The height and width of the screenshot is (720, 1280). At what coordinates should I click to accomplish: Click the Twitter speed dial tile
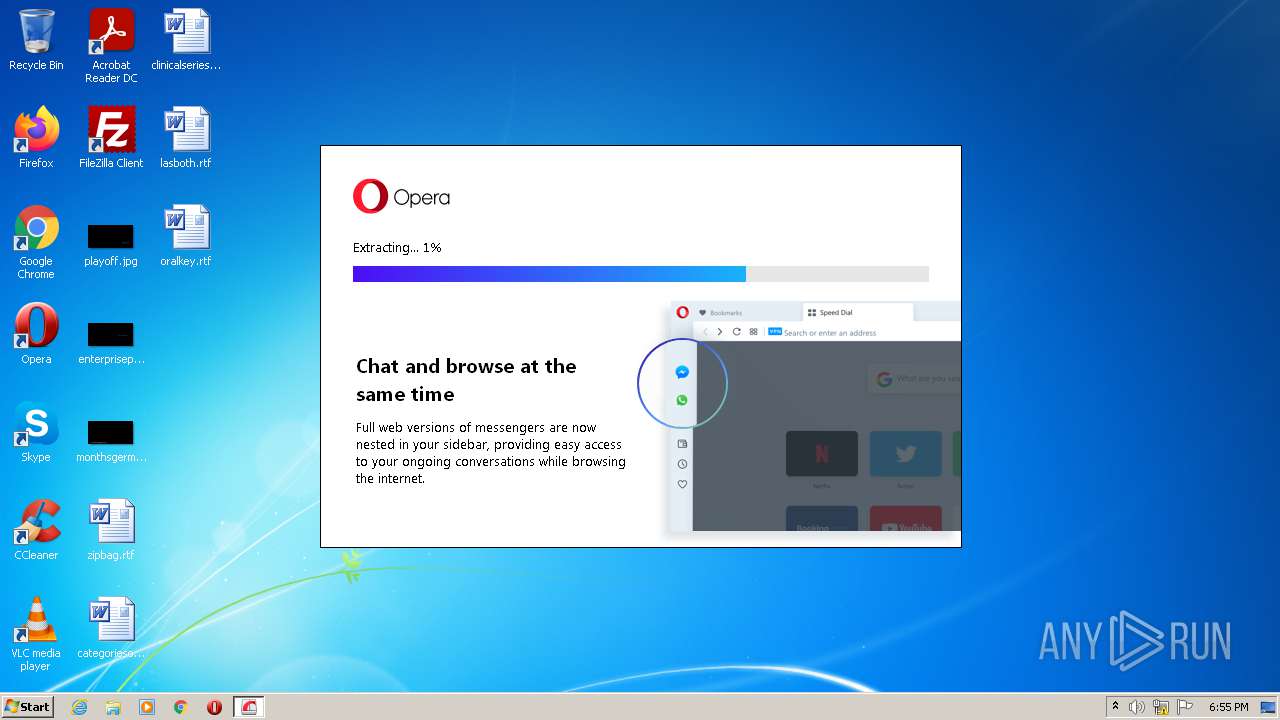(906, 454)
